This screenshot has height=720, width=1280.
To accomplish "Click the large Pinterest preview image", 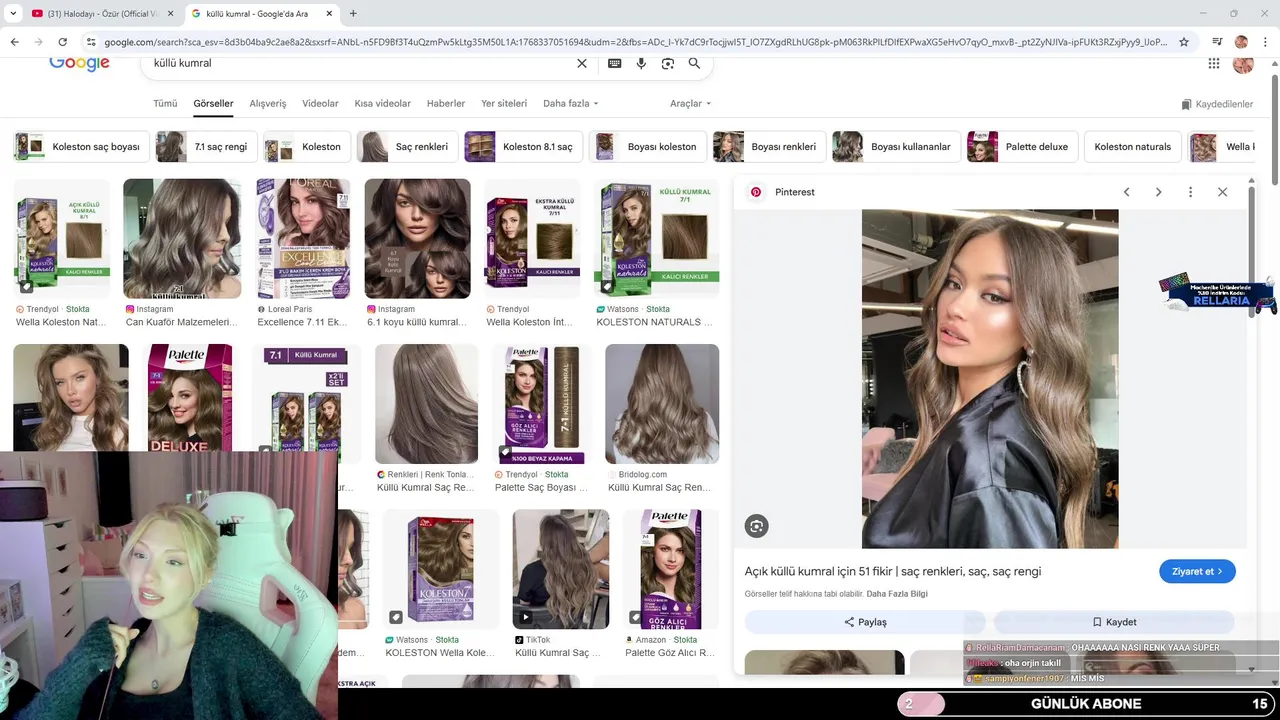I will point(990,378).
